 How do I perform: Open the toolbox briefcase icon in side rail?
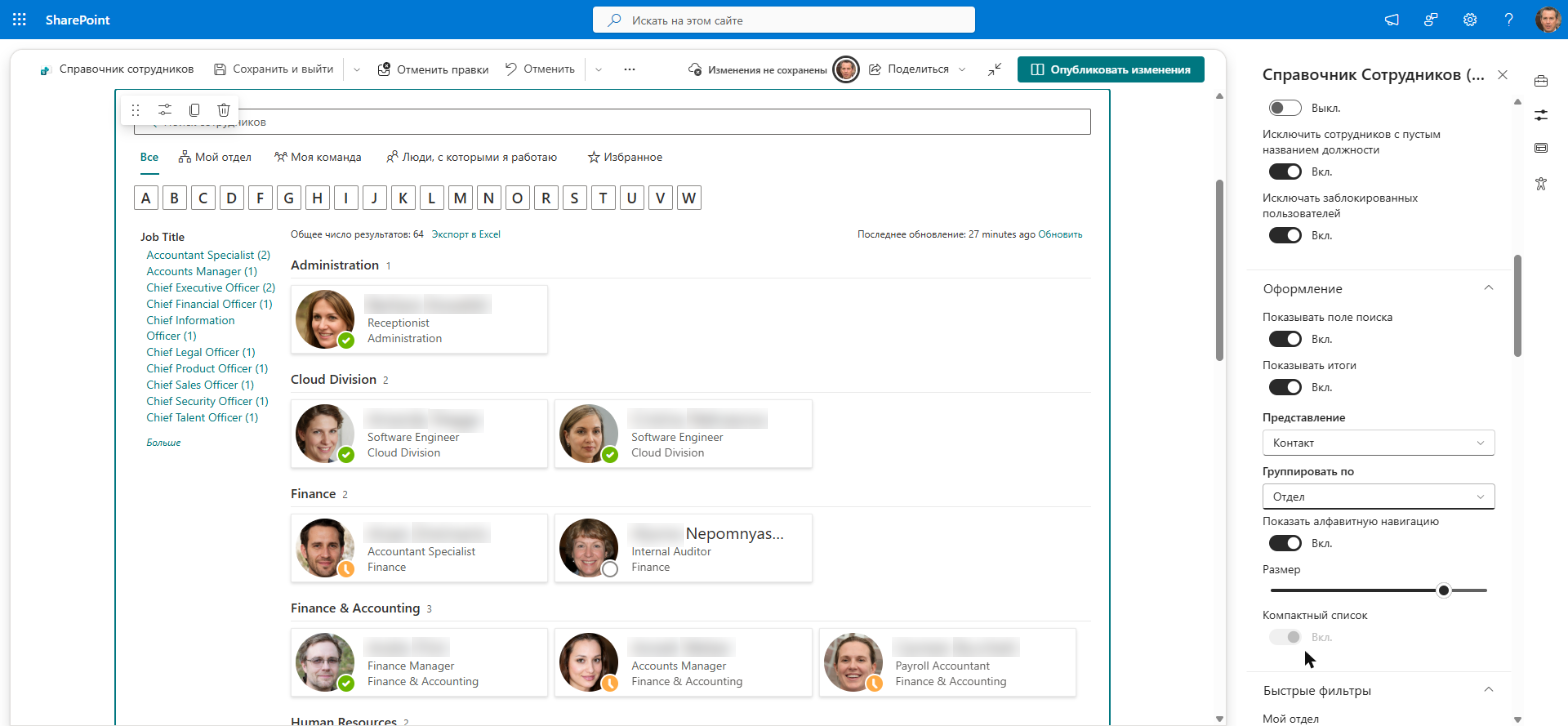tap(1541, 80)
